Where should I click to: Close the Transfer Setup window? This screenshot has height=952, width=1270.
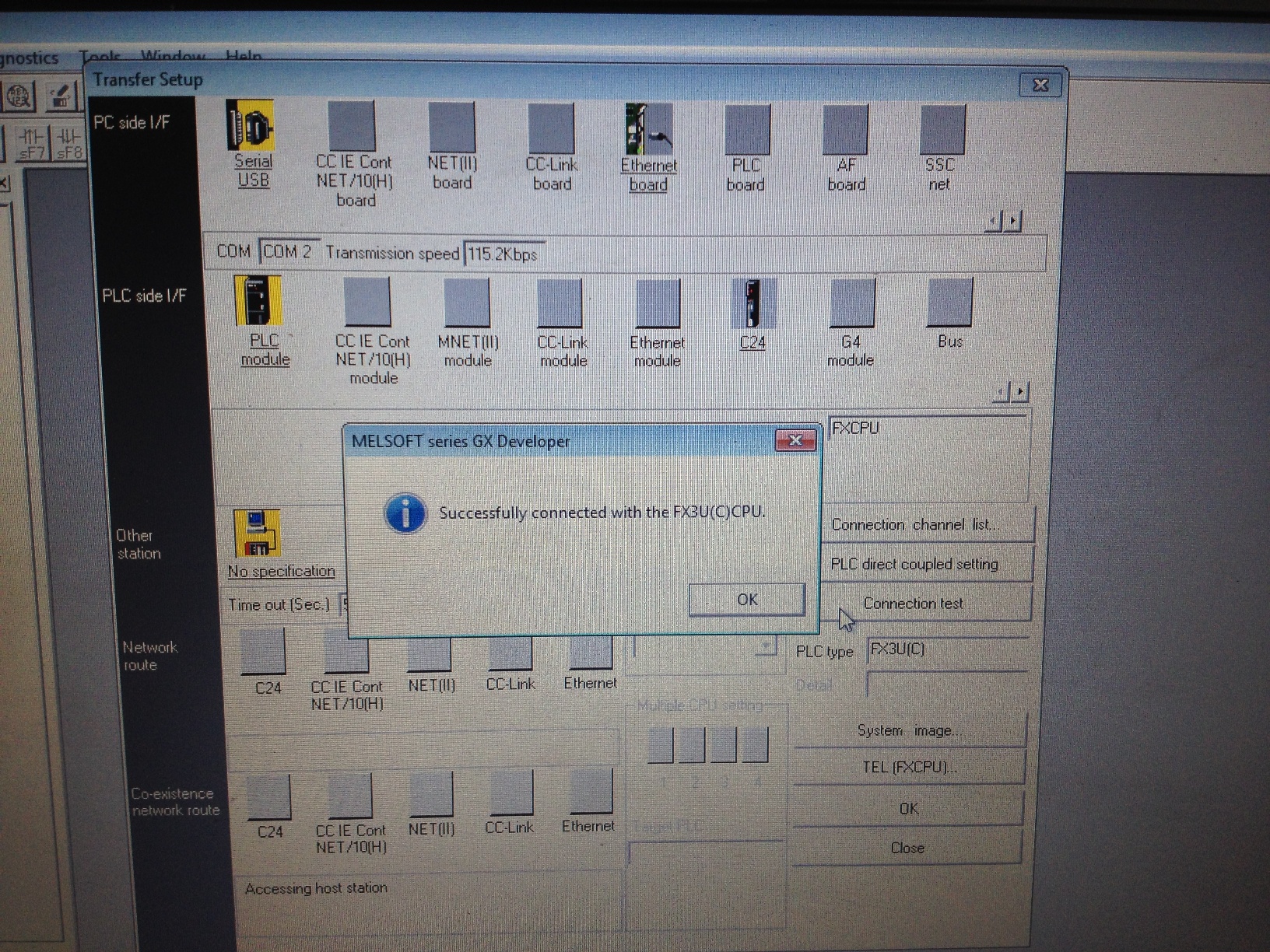tap(1040, 85)
